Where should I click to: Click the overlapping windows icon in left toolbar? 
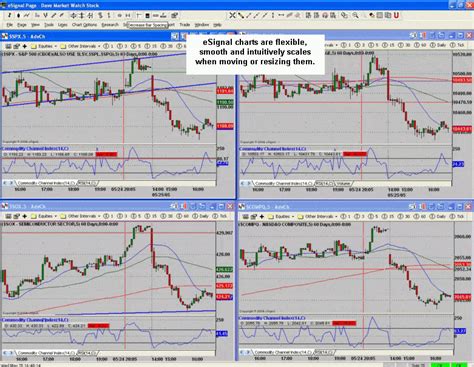[x=174, y=15]
